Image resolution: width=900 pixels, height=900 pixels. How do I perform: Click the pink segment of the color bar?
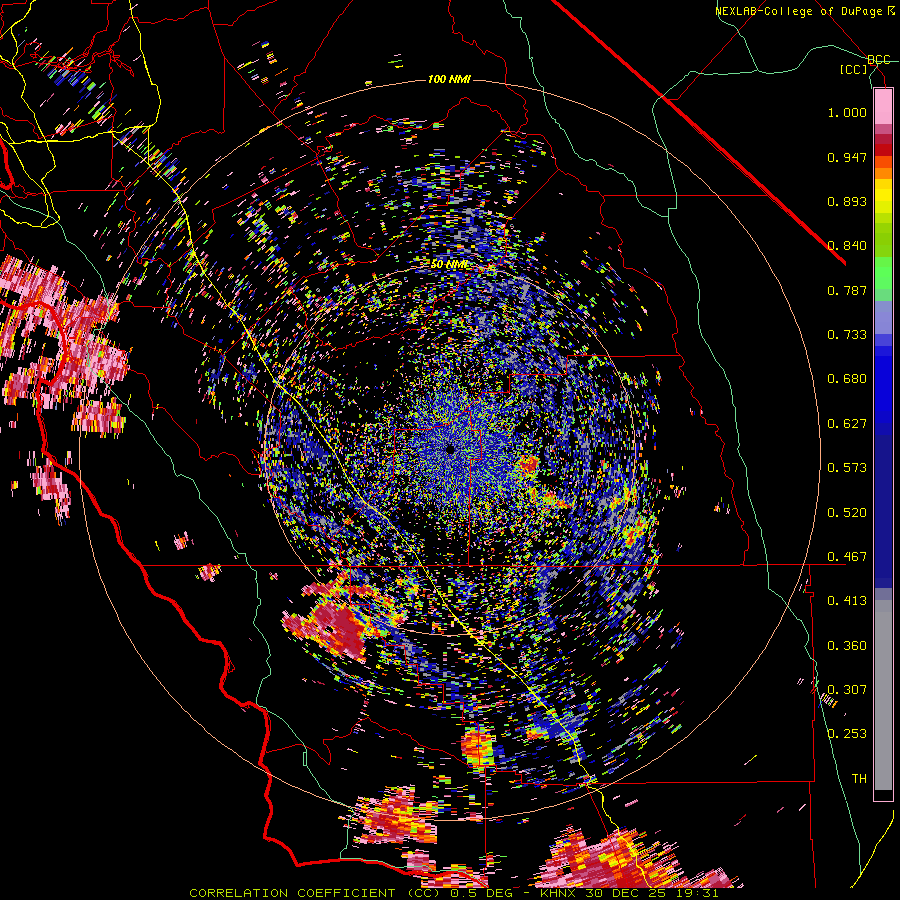point(883,106)
